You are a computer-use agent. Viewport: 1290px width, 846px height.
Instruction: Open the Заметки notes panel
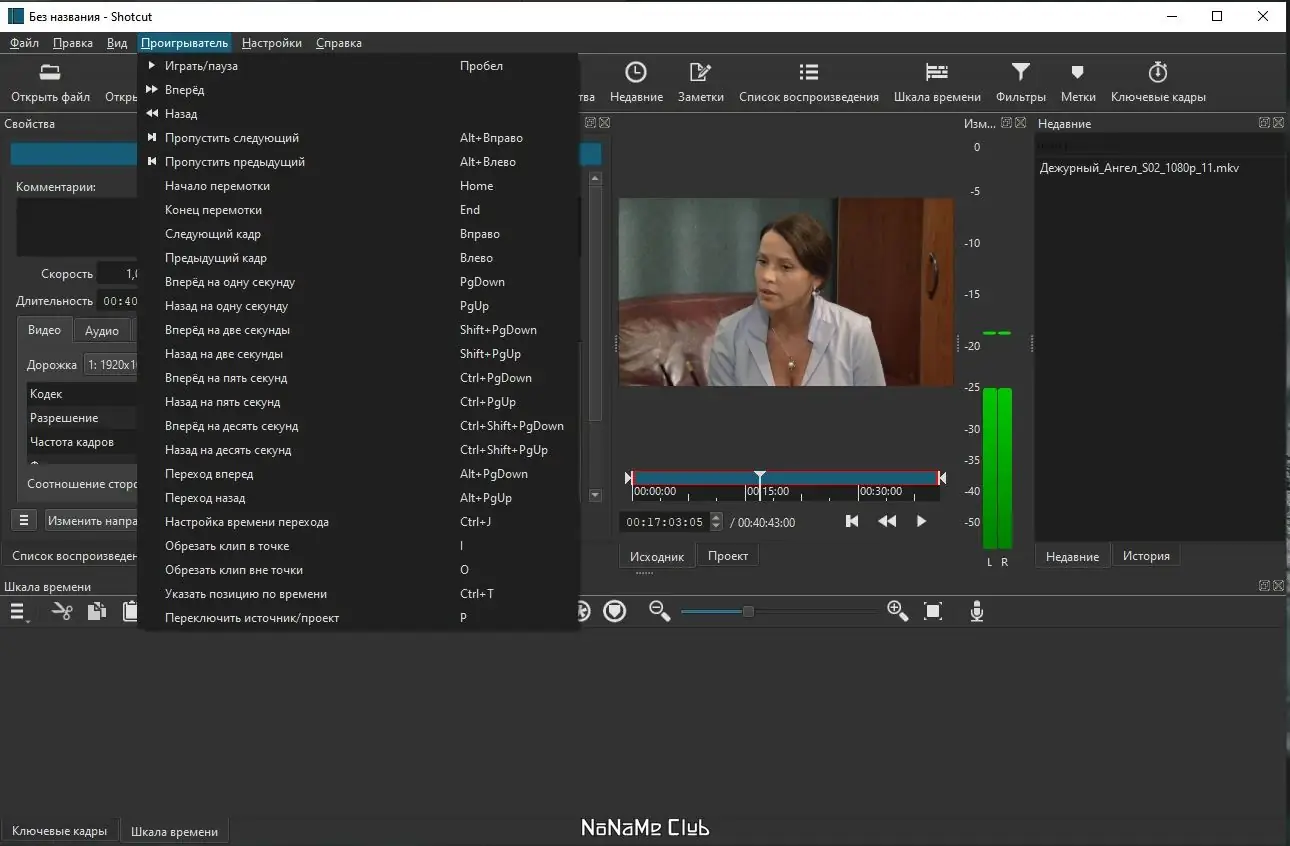tap(700, 82)
